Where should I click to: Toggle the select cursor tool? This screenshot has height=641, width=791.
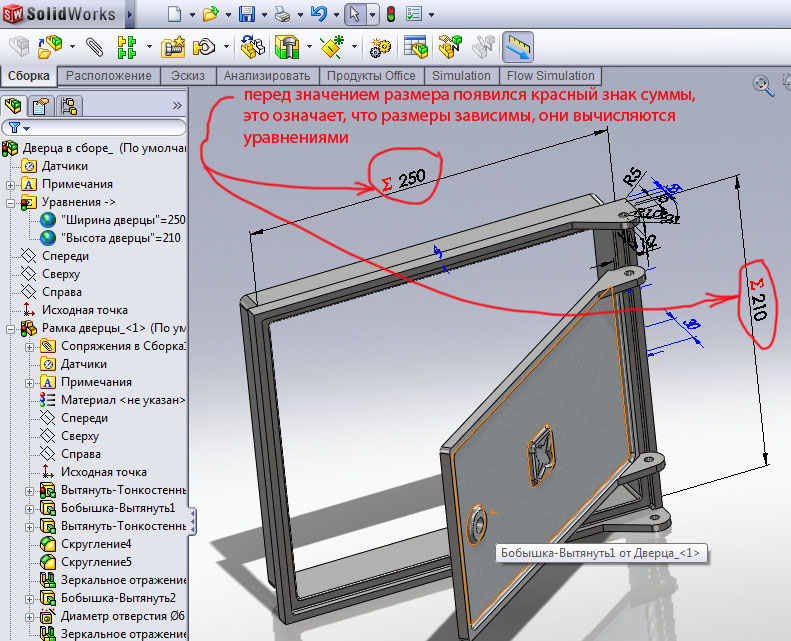[352, 15]
